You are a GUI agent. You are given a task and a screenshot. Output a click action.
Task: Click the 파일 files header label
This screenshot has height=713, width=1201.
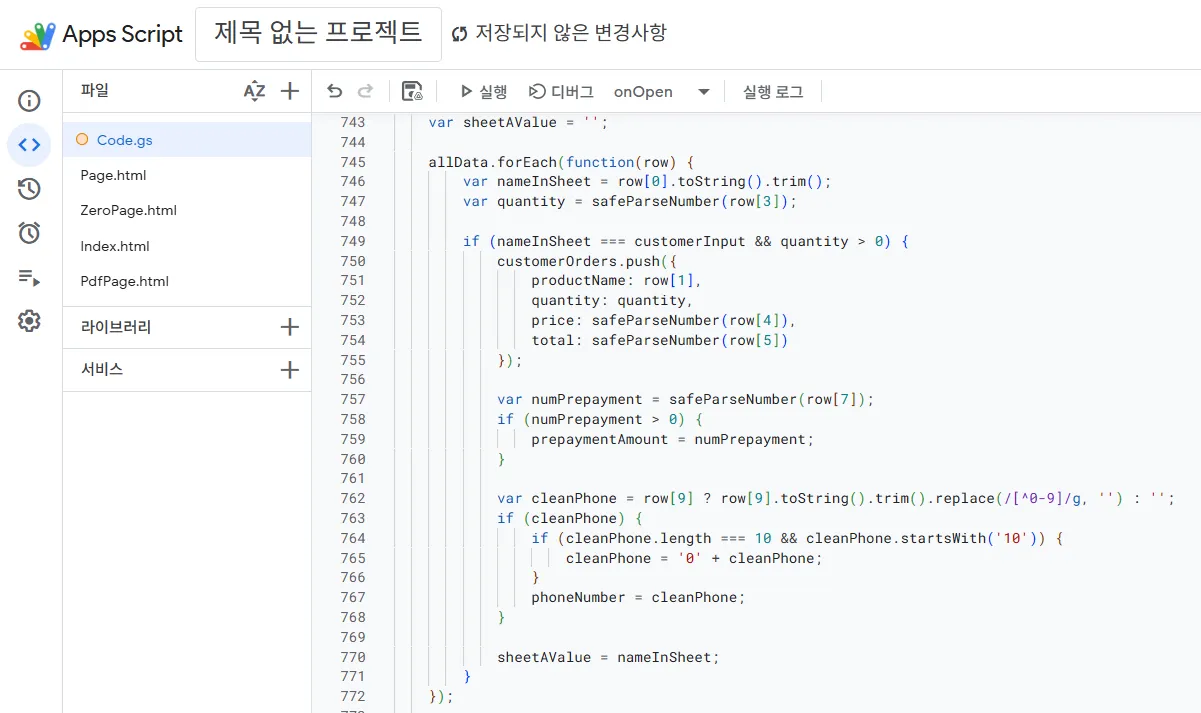tap(95, 90)
